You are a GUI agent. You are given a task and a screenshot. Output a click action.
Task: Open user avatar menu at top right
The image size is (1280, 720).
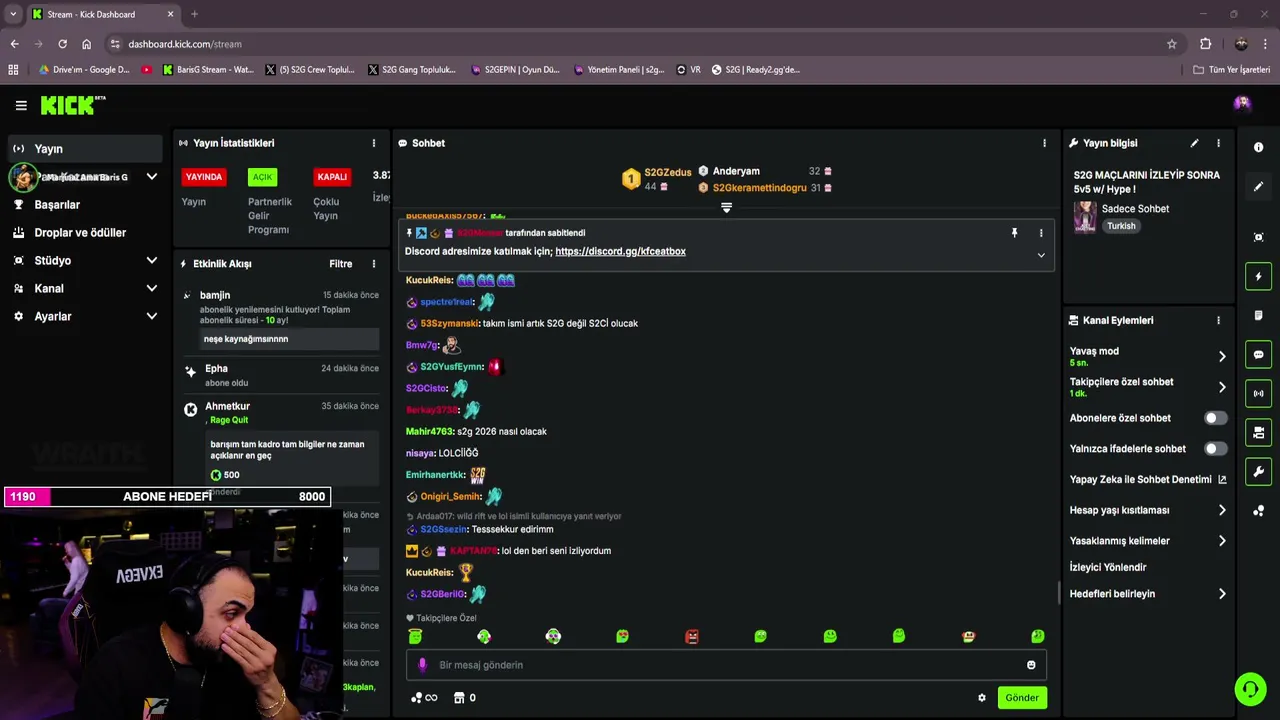point(1242,103)
